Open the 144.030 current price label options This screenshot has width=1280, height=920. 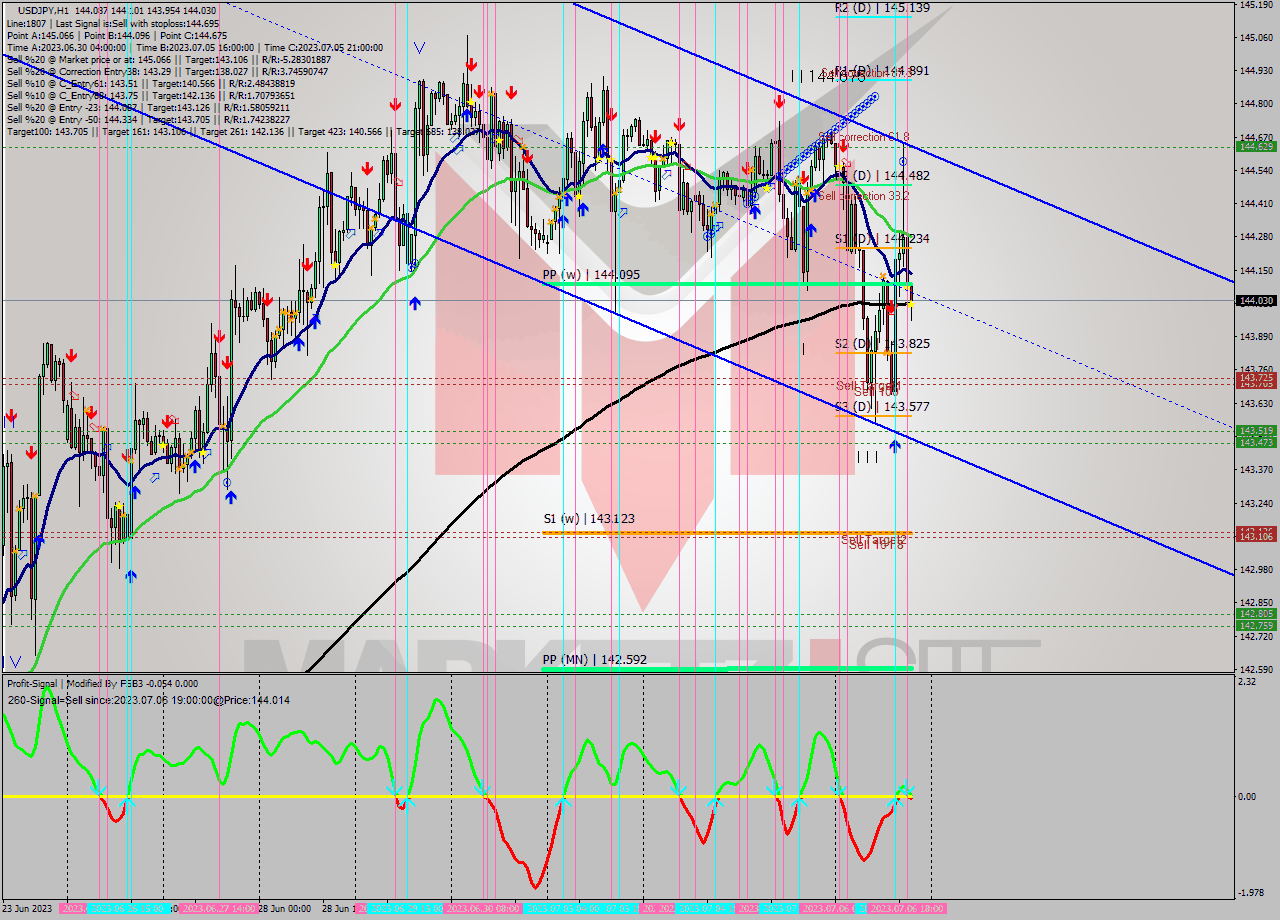coord(1256,299)
